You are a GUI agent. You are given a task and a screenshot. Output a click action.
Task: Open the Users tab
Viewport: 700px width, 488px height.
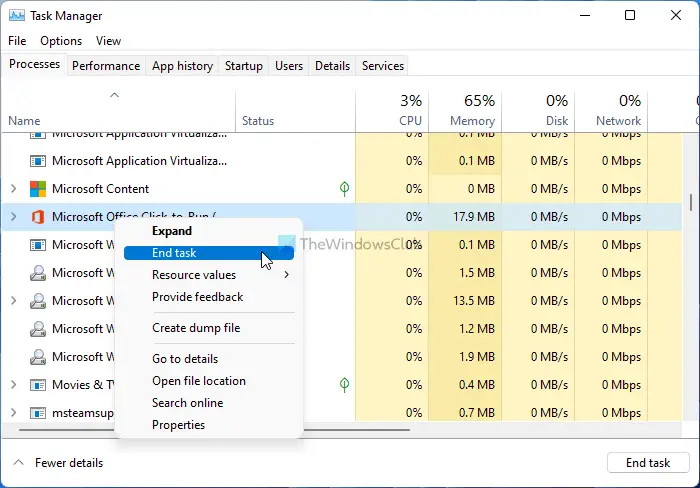pyautogui.click(x=289, y=66)
